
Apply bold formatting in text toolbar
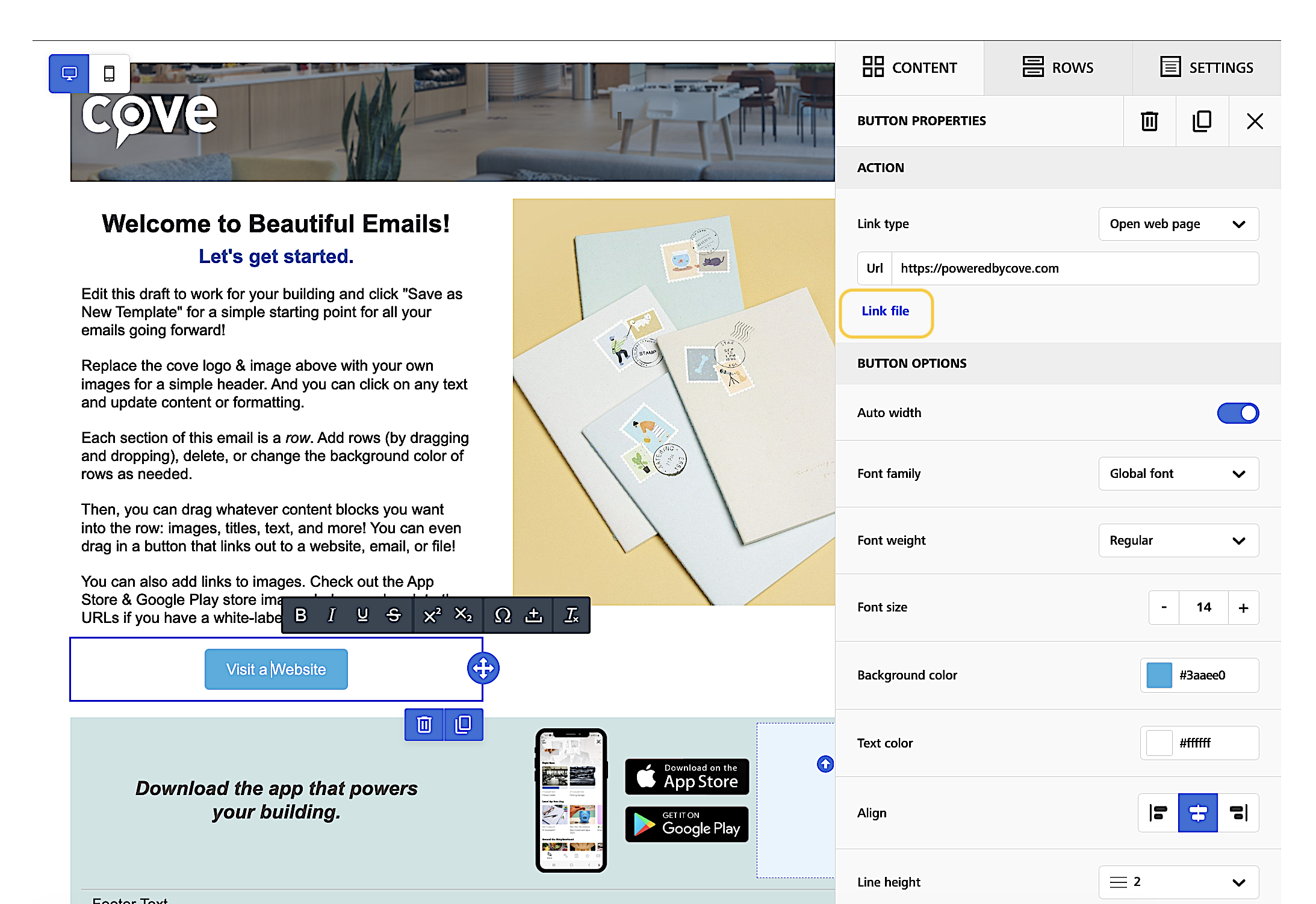coord(300,615)
